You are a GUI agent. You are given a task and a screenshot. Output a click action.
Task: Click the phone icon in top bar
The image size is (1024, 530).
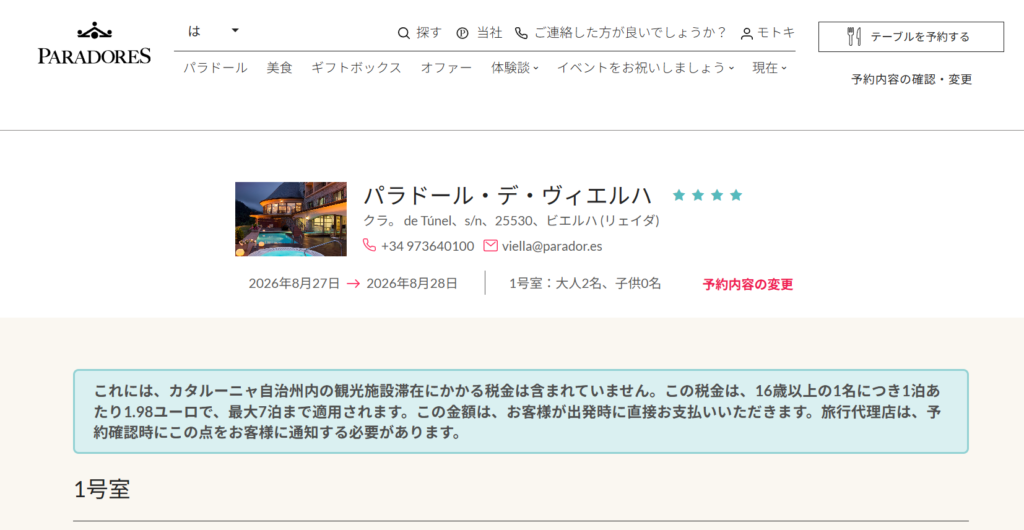tap(520, 33)
